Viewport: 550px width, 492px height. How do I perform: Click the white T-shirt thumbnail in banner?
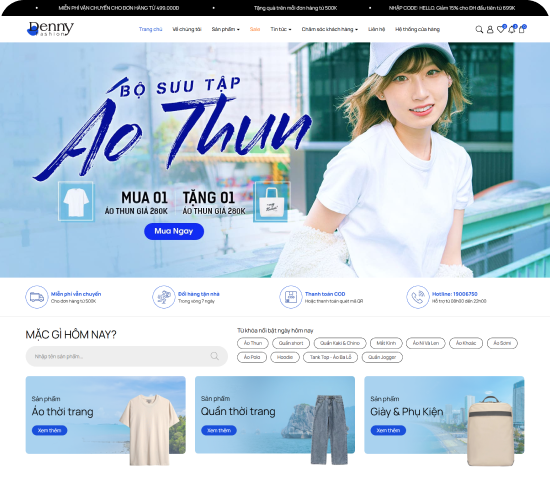coord(76,201)
